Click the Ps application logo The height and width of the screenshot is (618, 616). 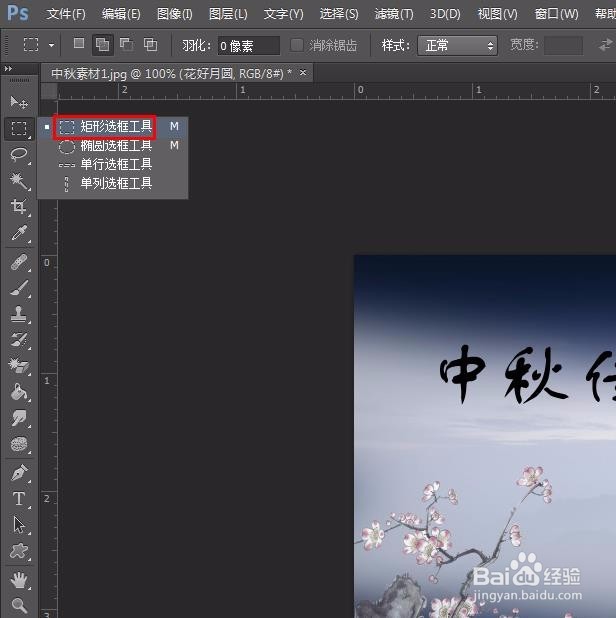(x=18, y=13)
